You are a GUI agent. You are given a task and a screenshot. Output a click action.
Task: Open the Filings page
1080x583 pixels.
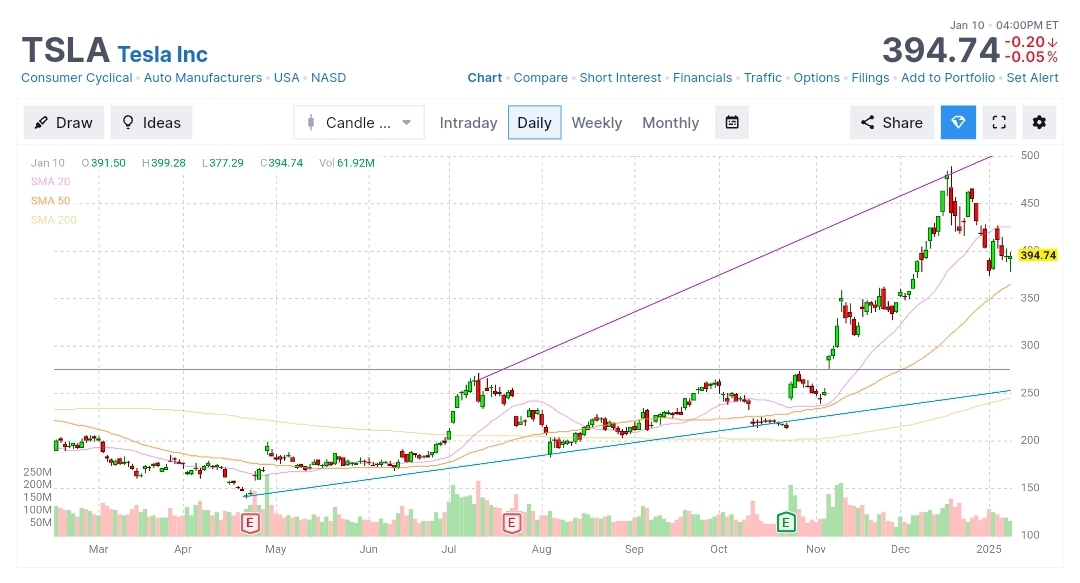click(x=870, y=78)
